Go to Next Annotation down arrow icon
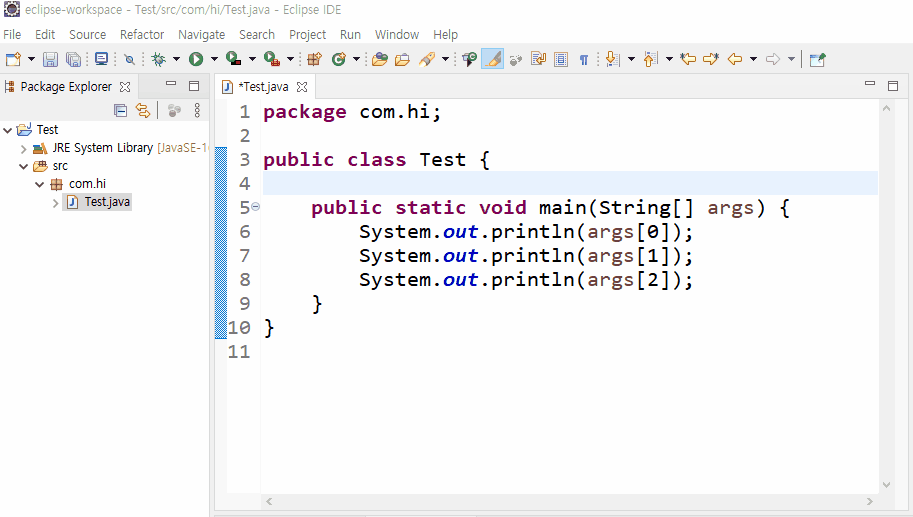Screen dimensions: 913x517 (611, 59)
